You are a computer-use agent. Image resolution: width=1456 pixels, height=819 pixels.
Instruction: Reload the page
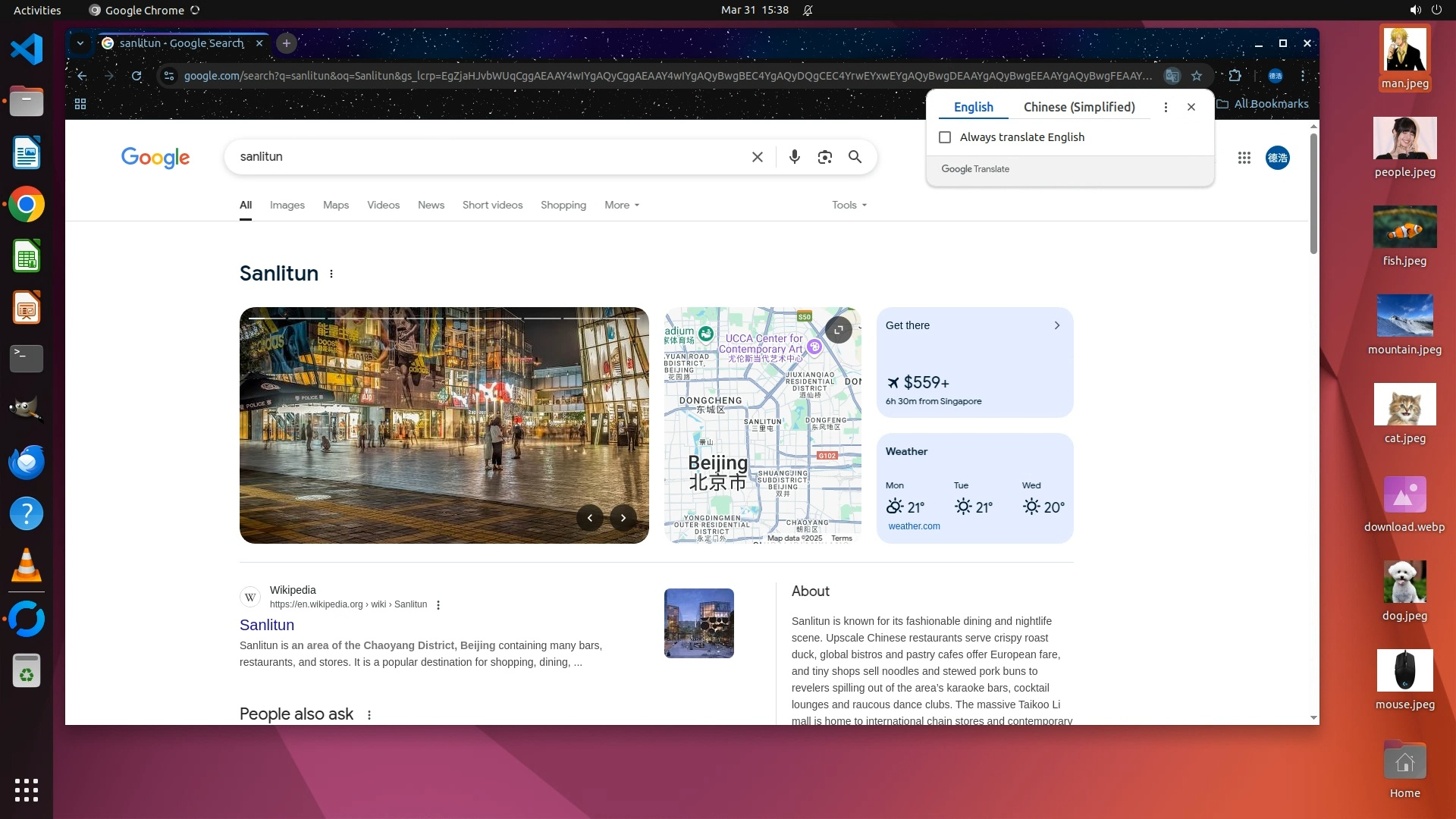[136, 76]
